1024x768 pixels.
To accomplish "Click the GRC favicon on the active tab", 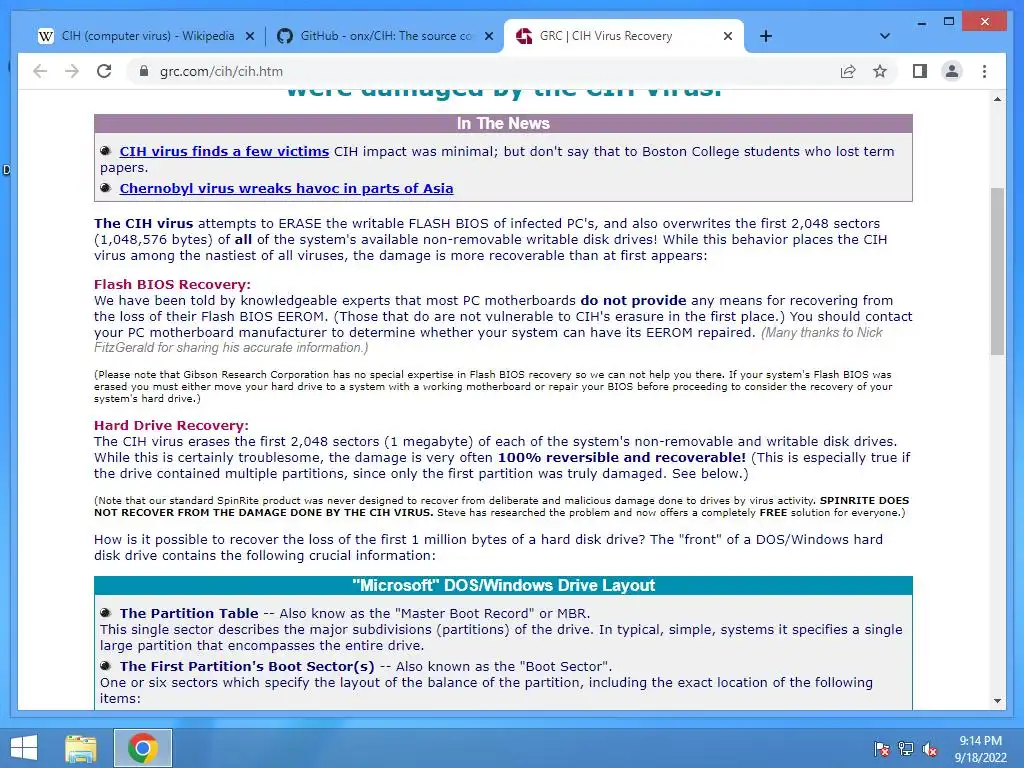I will tap(524, 37).
